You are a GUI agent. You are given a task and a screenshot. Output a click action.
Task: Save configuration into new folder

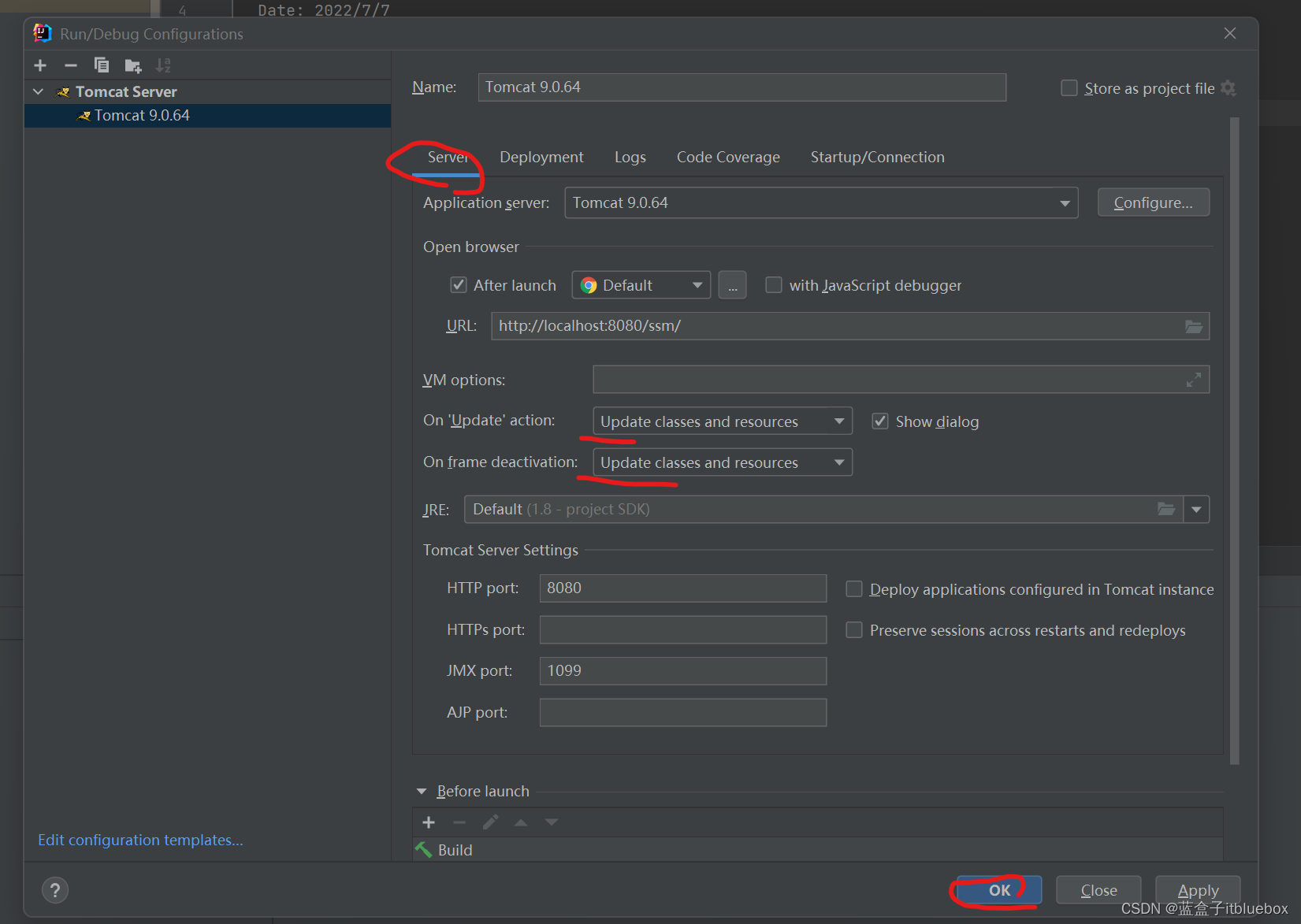click(x=133, y=65)
